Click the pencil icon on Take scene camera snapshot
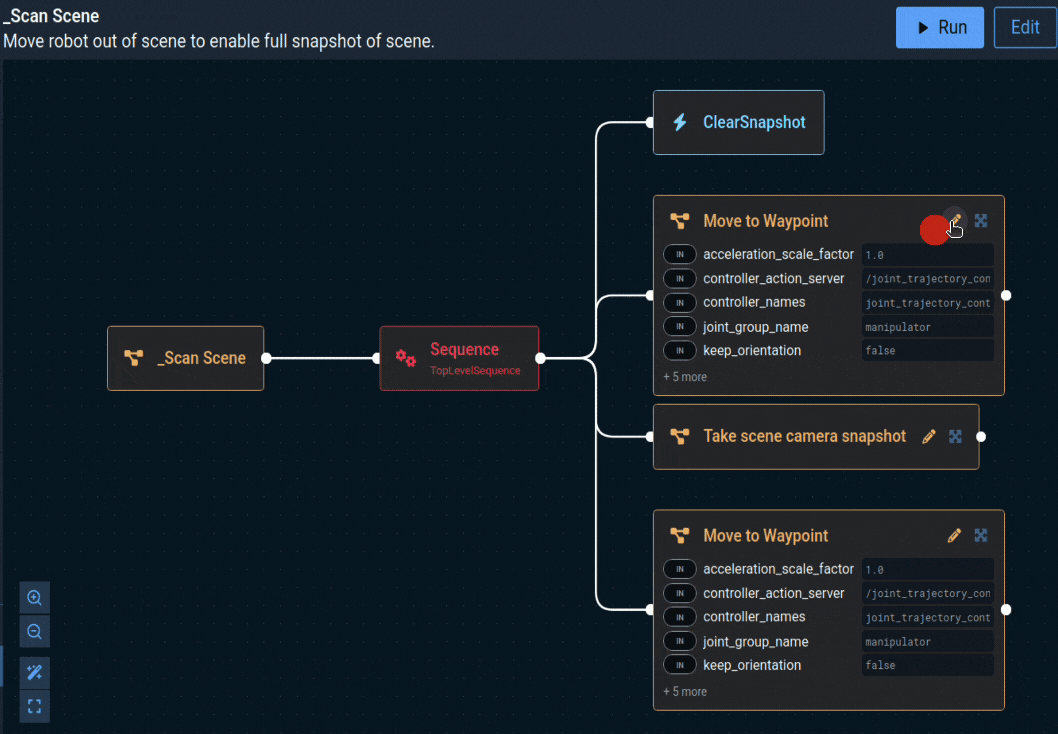Image resolution: width=1058 pixels, height=734 pixels. [x=928, y=436]
